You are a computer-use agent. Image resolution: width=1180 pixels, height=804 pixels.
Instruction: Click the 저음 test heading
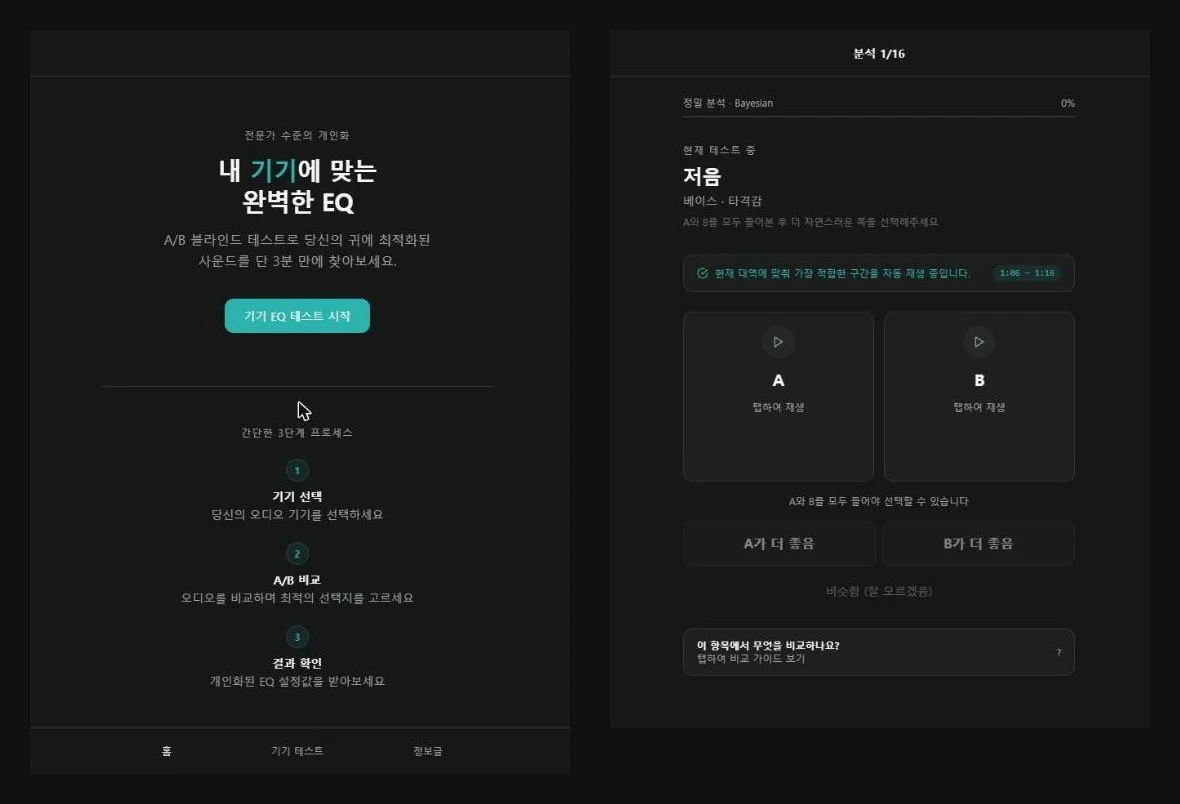tap(702, 176)
